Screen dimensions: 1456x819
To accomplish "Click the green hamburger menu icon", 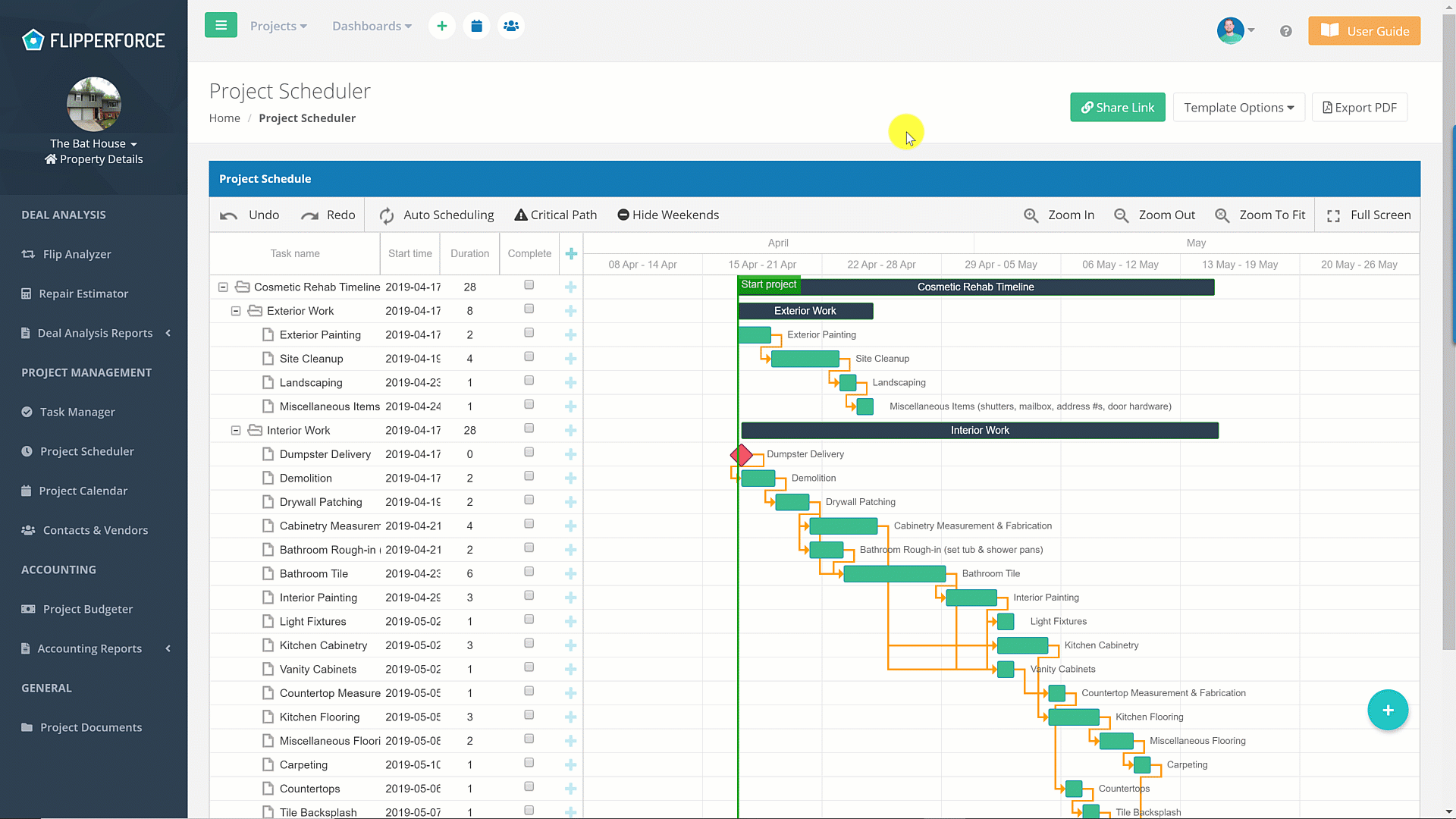I will pos(221,25).
